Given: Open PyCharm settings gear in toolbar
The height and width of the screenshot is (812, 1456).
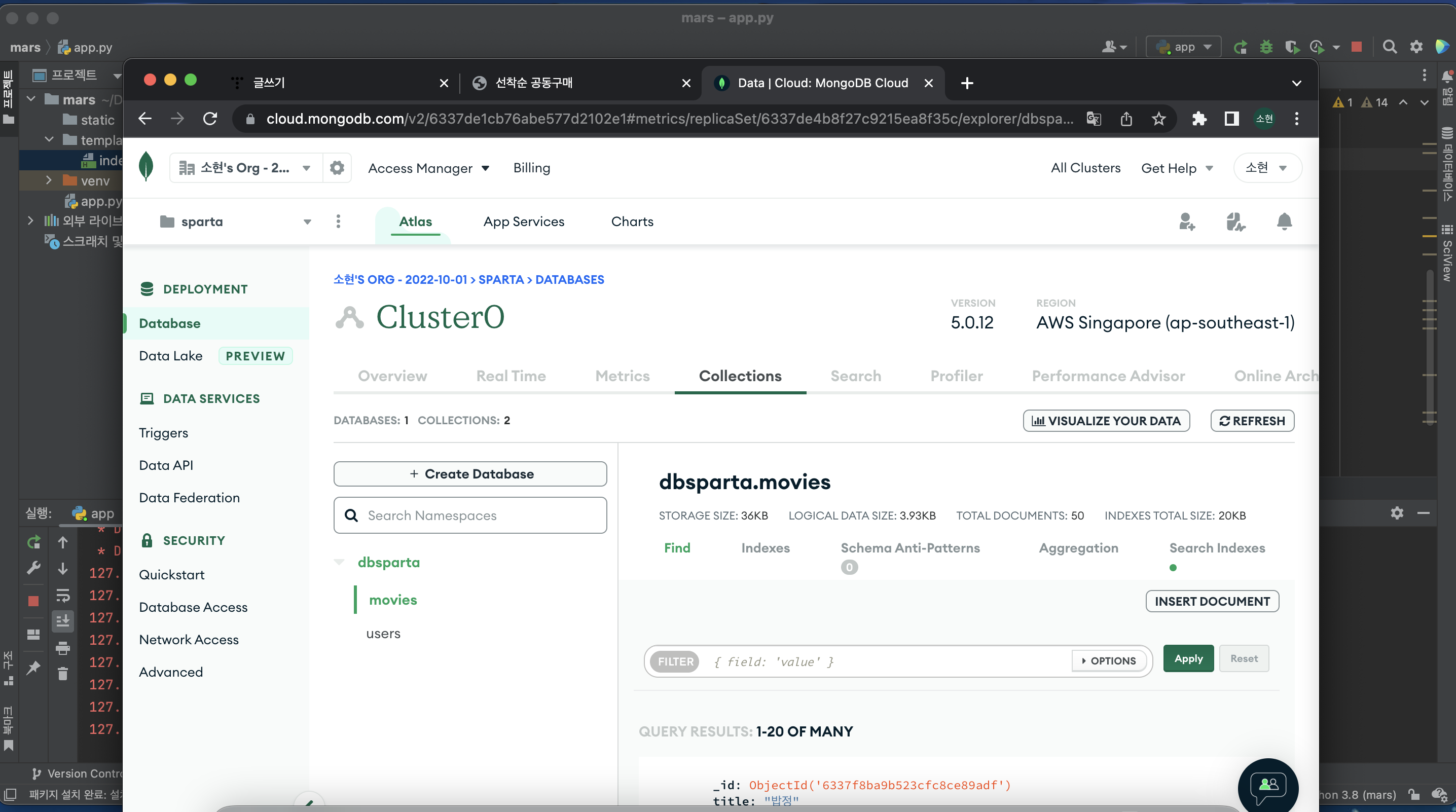Looking at the screenshot, I should point(1416,47).
